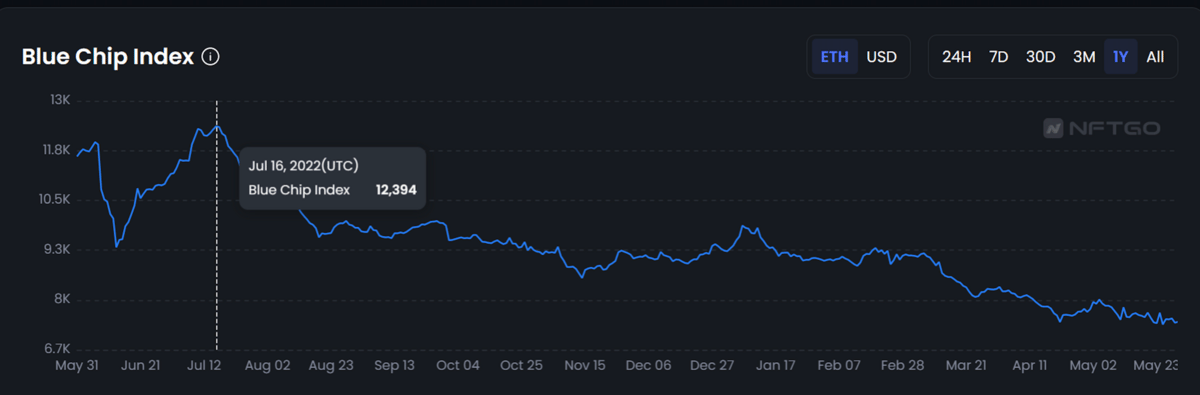Click the 10.5K y-axis label

(53, 200)
